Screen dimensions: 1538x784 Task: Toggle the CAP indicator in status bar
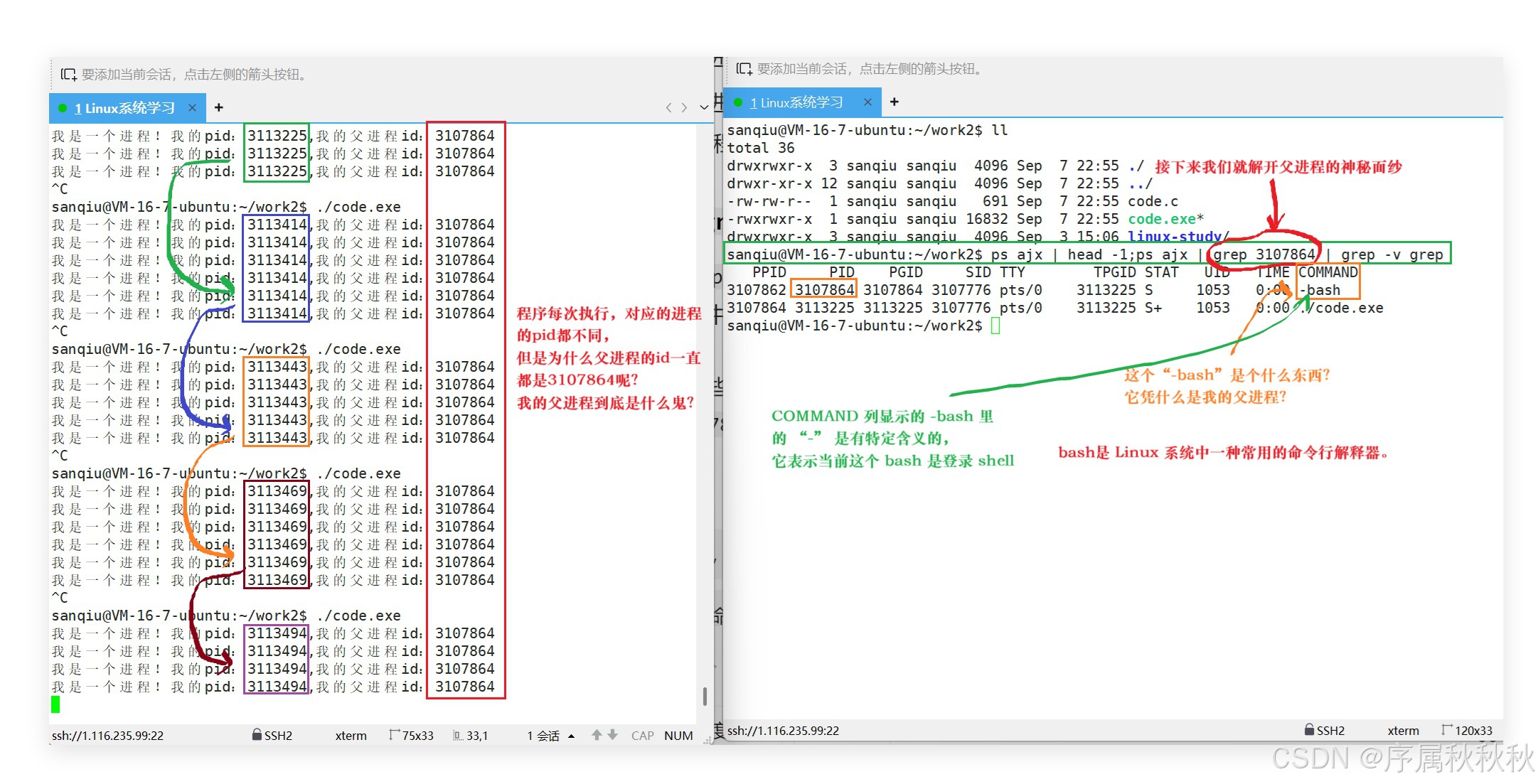642,736
